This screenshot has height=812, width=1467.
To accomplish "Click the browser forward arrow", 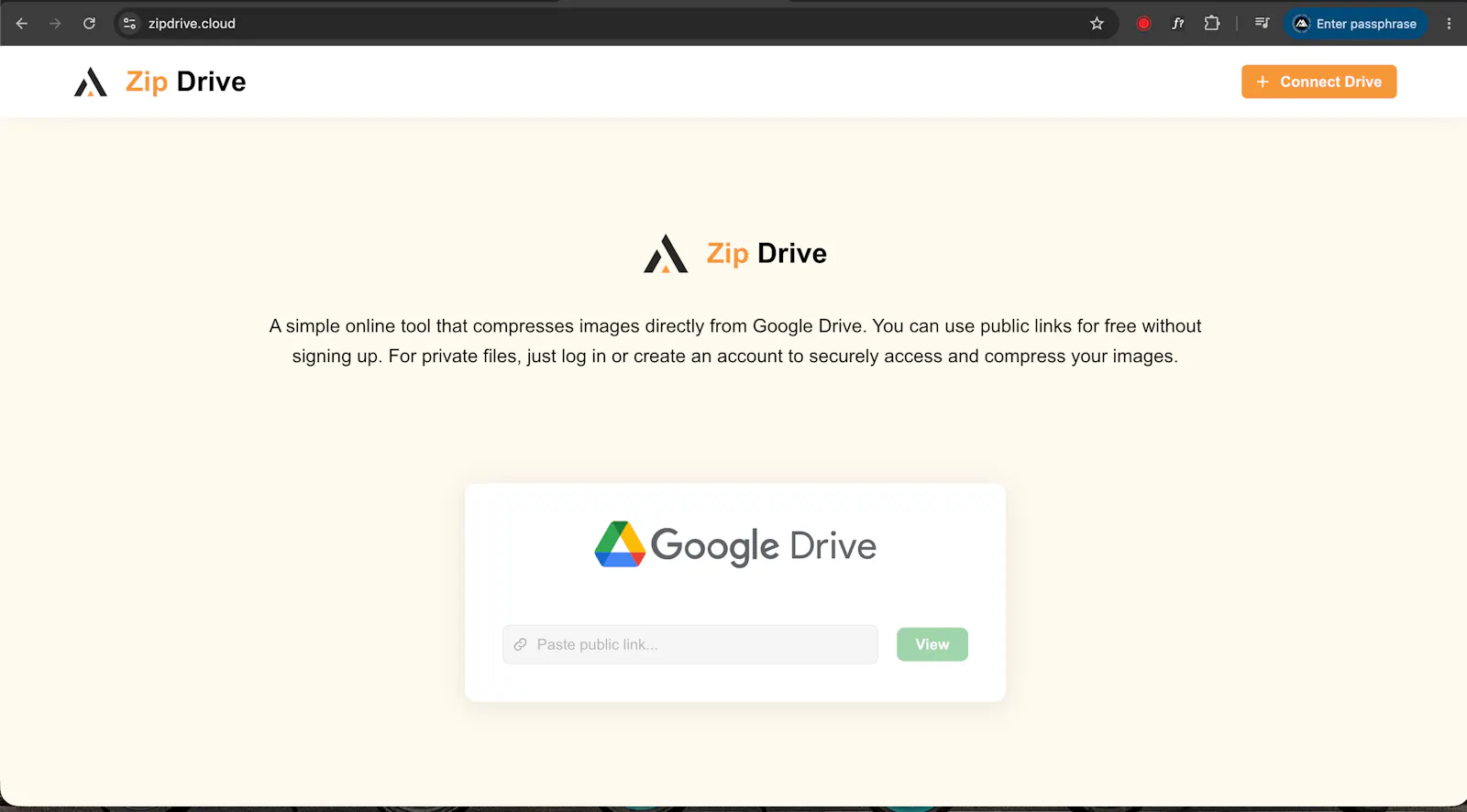I will (x=55, y=24).
